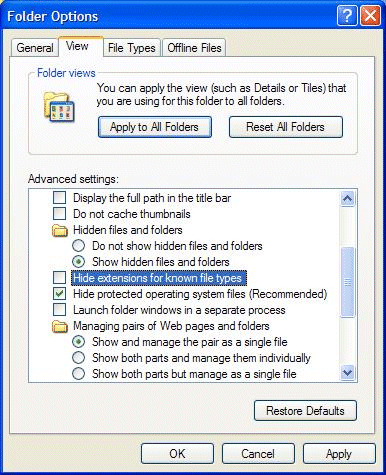Click the Help question mark icon
The width and height of the screenshot is (386, 475).
[x=347, y=16]
